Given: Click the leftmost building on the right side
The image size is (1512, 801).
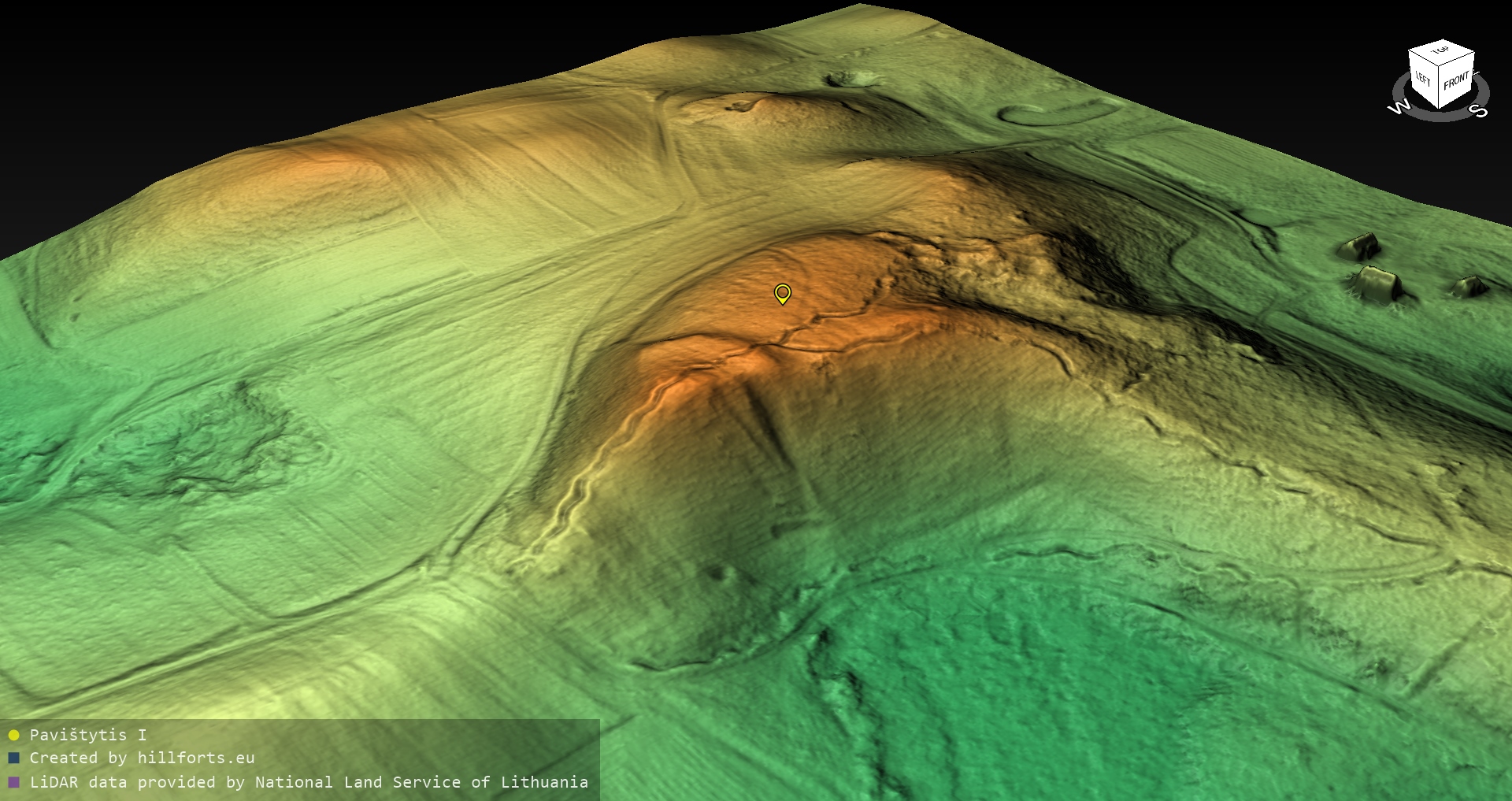Looking at the screenshot, I should click(1358, 247).
